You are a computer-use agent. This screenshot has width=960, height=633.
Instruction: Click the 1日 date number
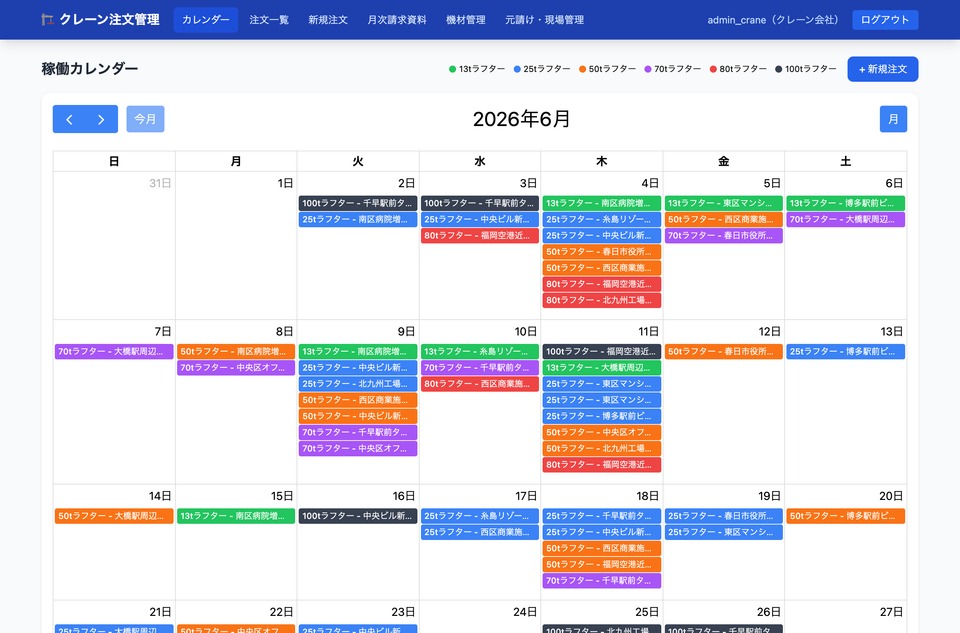[285, 184]
